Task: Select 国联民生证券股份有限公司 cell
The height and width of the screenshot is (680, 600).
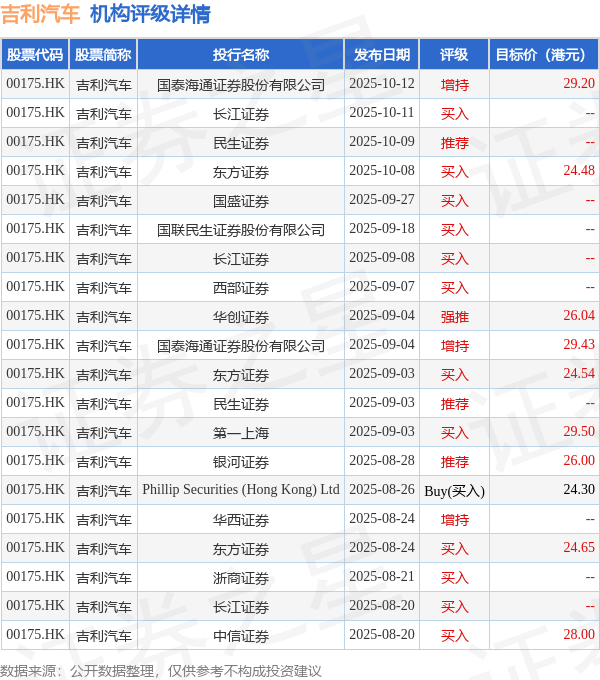Action: click(241, 230)
